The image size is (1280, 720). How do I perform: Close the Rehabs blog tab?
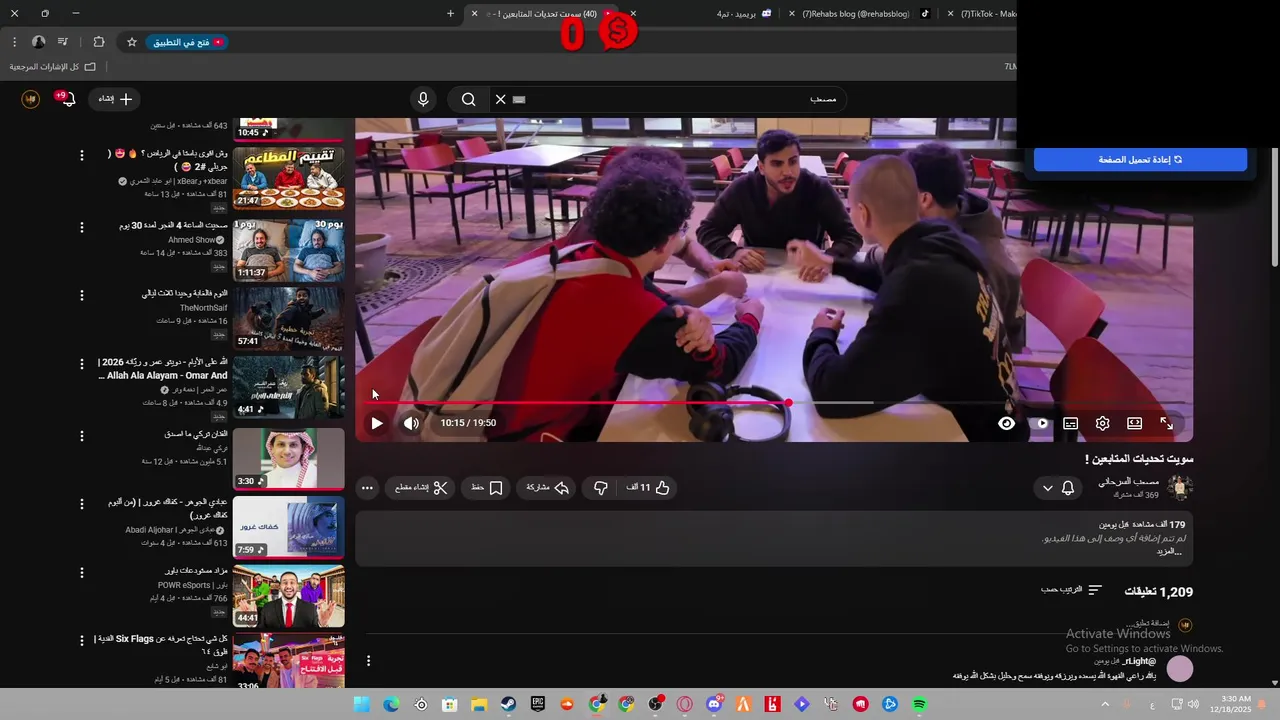(793, 14)
